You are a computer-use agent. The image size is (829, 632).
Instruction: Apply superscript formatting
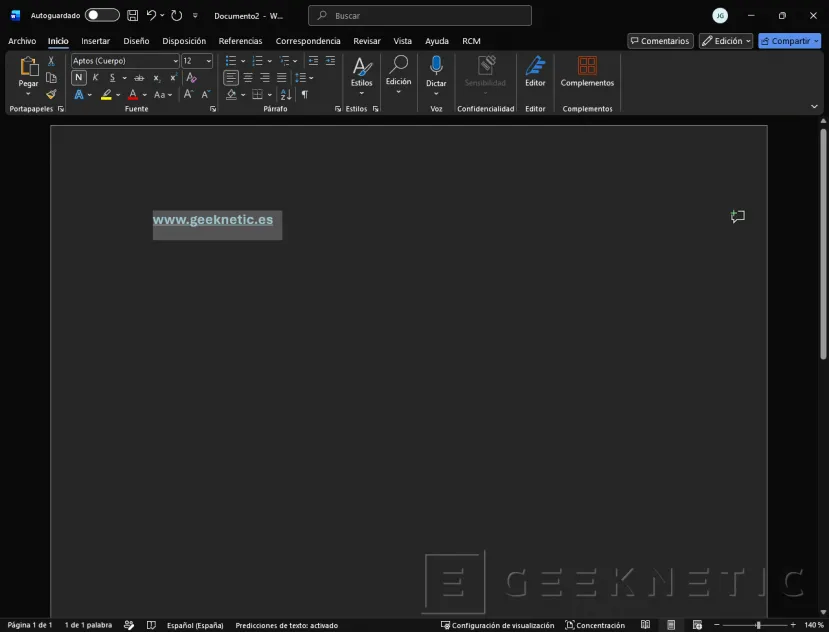click(173, 78)
